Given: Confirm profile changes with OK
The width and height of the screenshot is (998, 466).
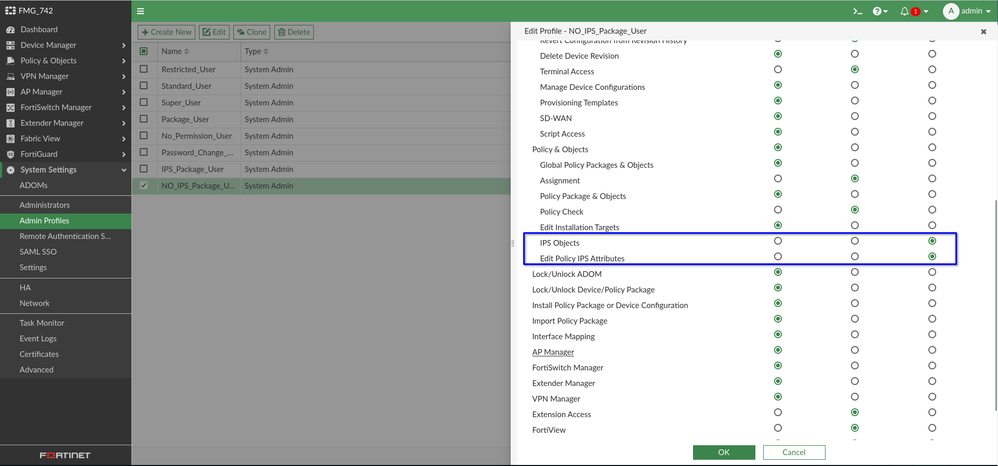Looking at the screenshot, I should (724, 452).
